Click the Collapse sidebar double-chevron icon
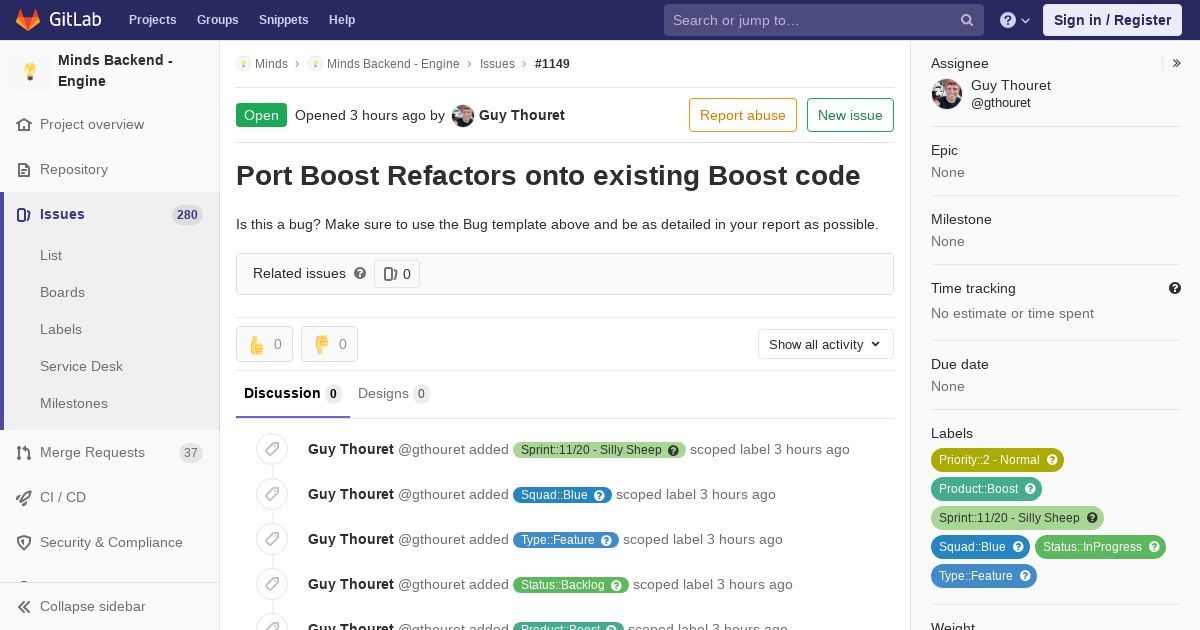Screen dimensions: 1200x630 pyautogui.click(x=24, y=607)
